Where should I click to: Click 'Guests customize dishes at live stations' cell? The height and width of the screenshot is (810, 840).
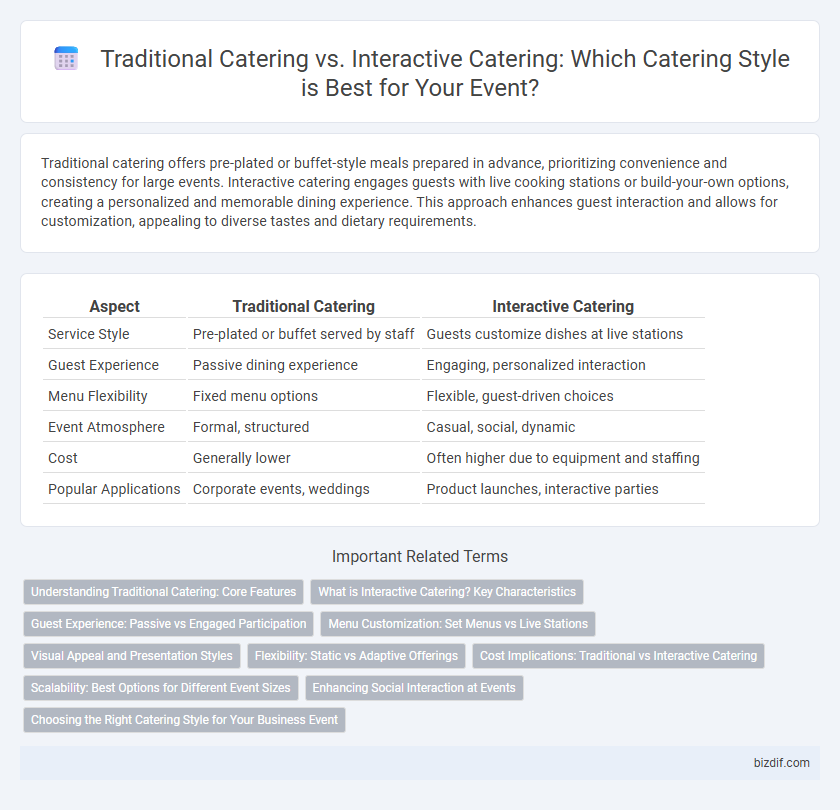(x=563, y=334)
